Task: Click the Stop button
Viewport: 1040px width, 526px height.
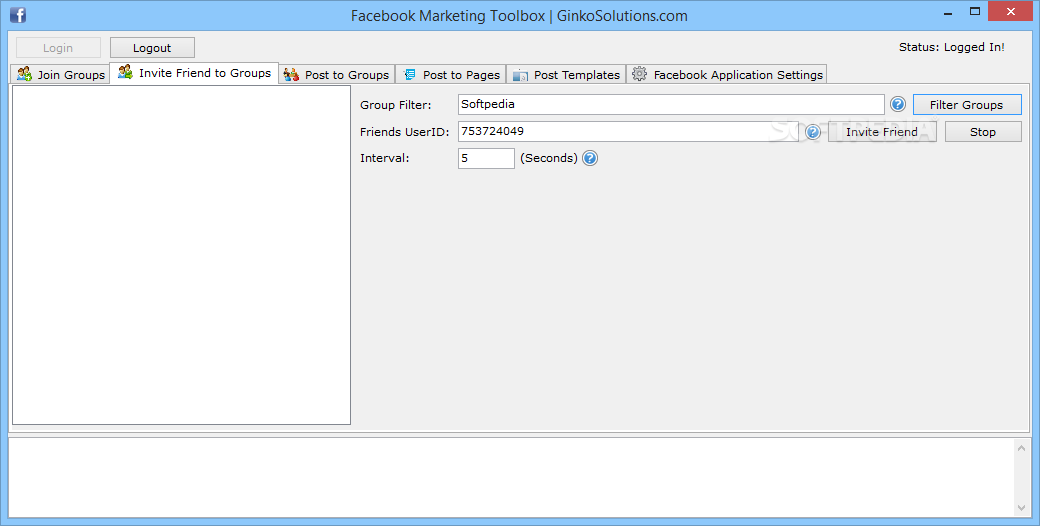Action: pyautogui.click(x=983, y=132)
